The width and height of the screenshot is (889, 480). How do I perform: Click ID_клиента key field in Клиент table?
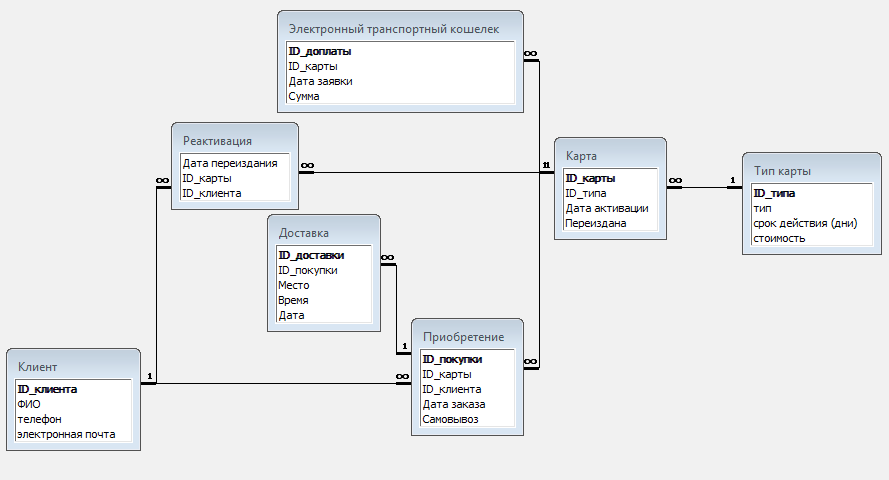47,389
